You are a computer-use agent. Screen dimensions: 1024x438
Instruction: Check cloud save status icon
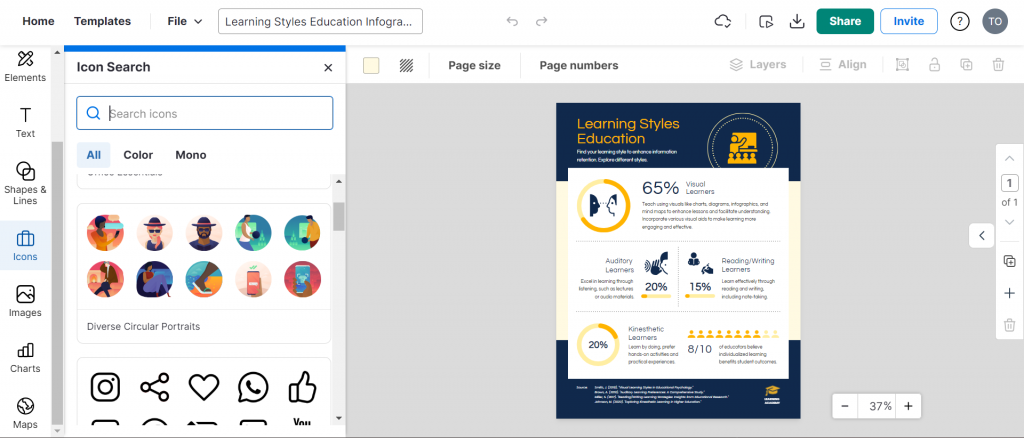[x=722, y=22]
